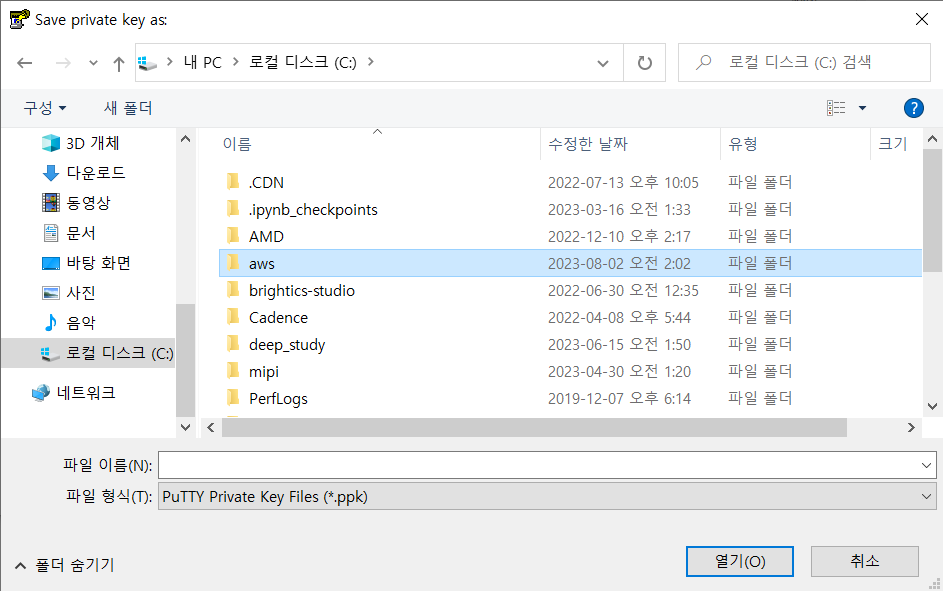Open the file name history dropdown arrow
Screen dimensions: 943x591
point(926,465)
